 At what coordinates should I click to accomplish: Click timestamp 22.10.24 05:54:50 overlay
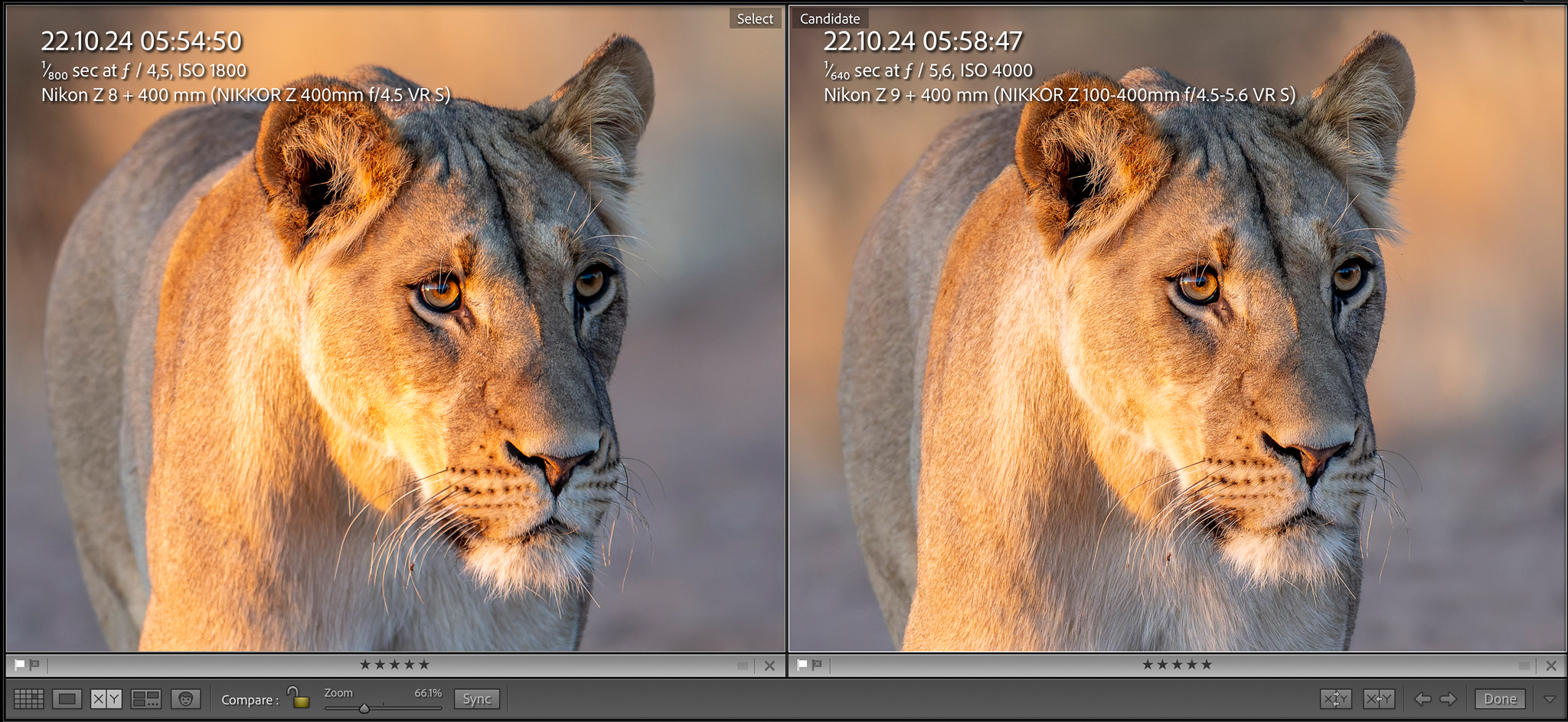[x=142, y=41]
